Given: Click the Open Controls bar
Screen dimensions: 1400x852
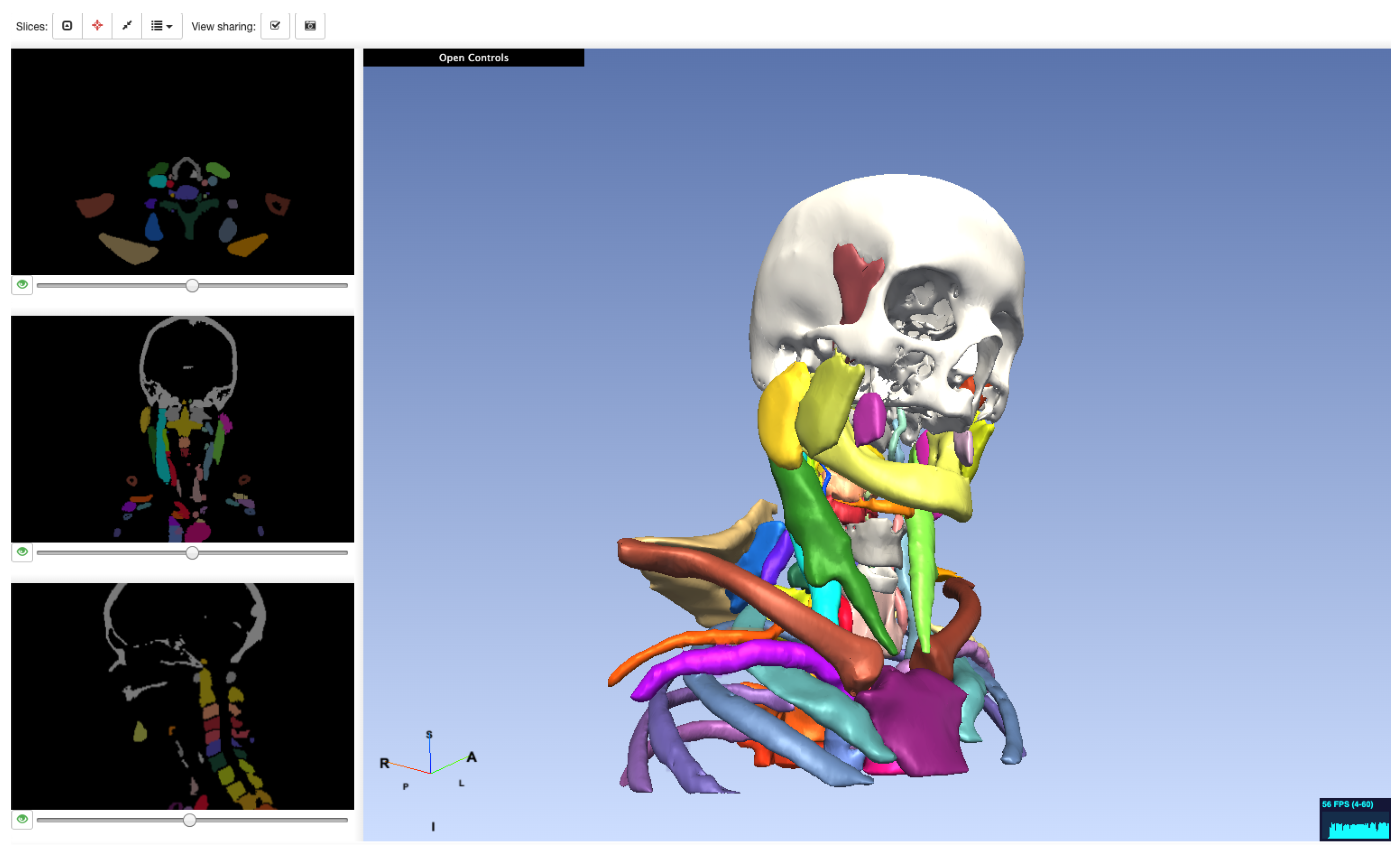Looking at the screenshot, I should click(474, 58).
